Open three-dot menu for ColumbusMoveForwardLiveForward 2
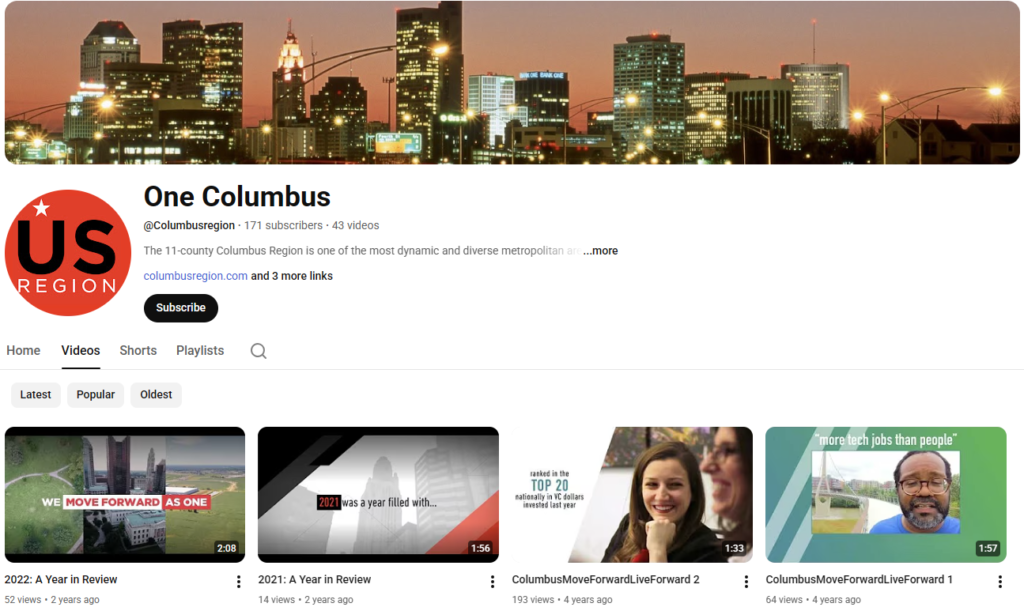 tap(746, 581)
